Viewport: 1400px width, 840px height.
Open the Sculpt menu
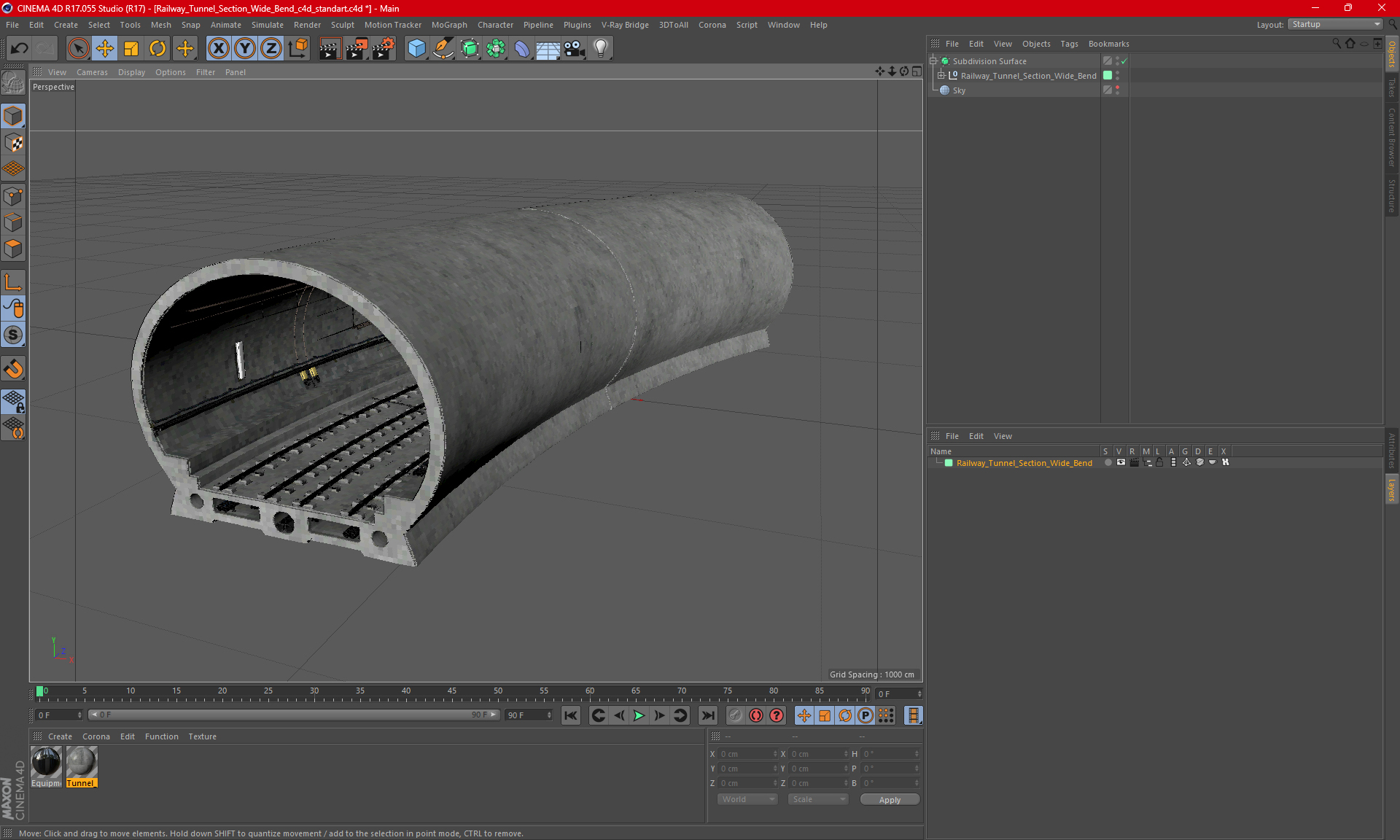coord(342,25)
